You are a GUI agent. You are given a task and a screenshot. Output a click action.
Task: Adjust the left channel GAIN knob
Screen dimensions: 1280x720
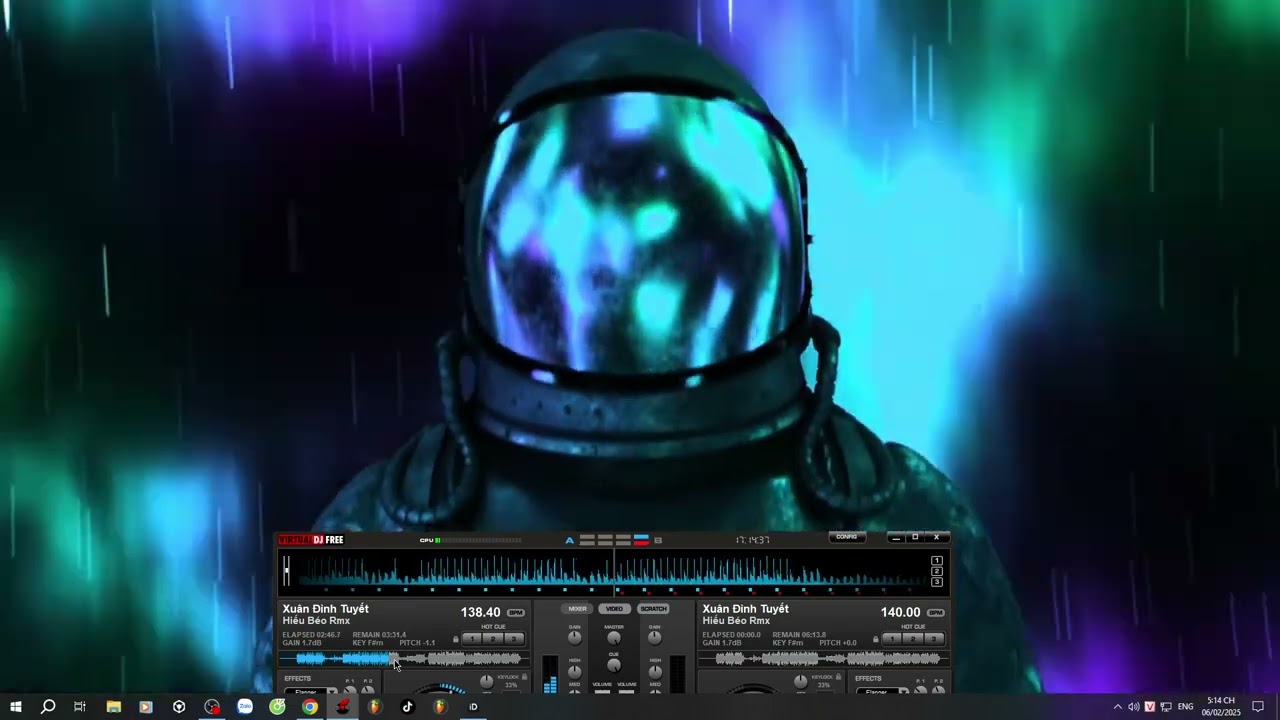tap(574, 638)
